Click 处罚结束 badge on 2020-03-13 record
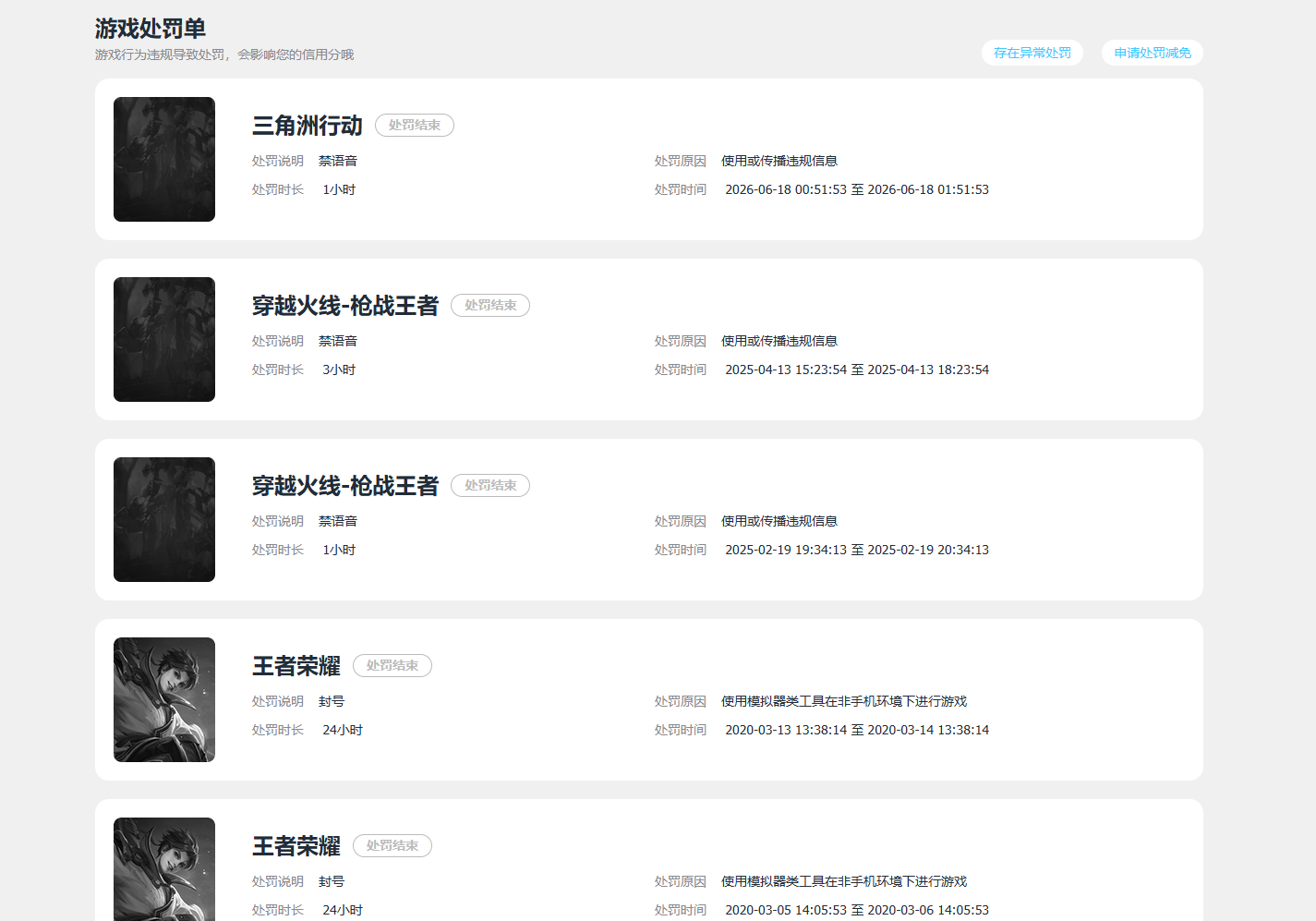The height and width of the screenshot is (921, 1316). pos(392,665)
